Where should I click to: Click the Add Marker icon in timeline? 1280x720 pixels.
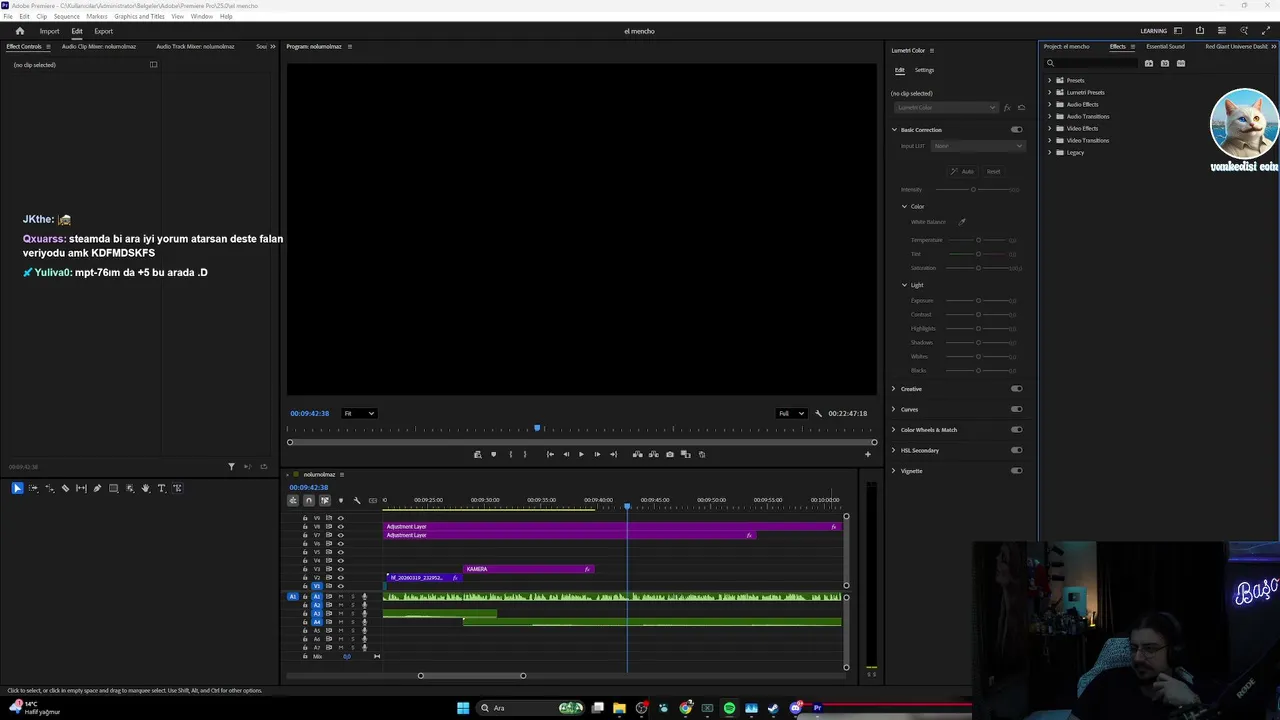pos(341,500)
